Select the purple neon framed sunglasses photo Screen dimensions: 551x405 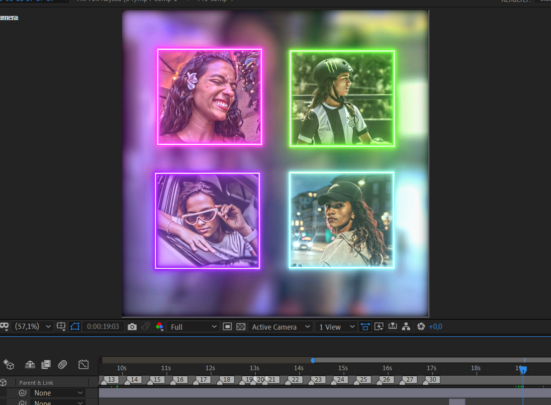[207, 221]
